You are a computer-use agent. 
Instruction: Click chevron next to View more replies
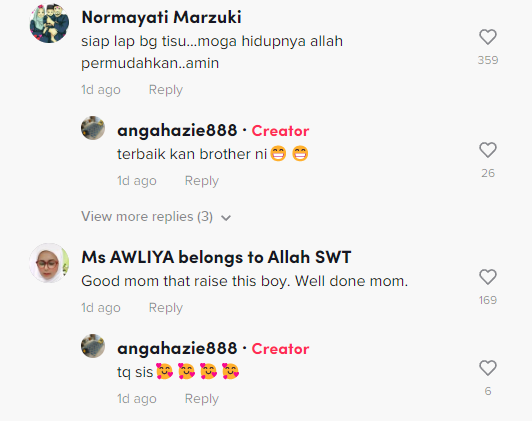[226, 218]
